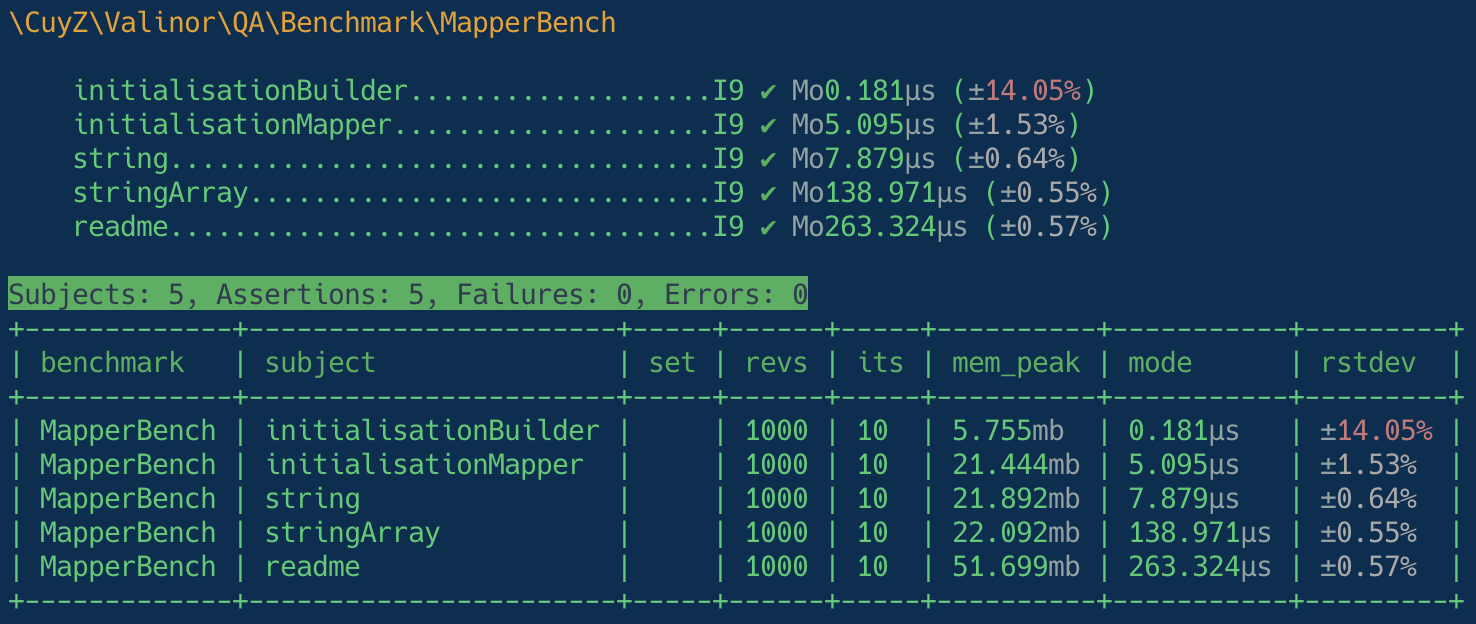This screenshot has height=624, width=1476.
Task: Click the MapperBench namespace path at top
Action: coord(312,23)
